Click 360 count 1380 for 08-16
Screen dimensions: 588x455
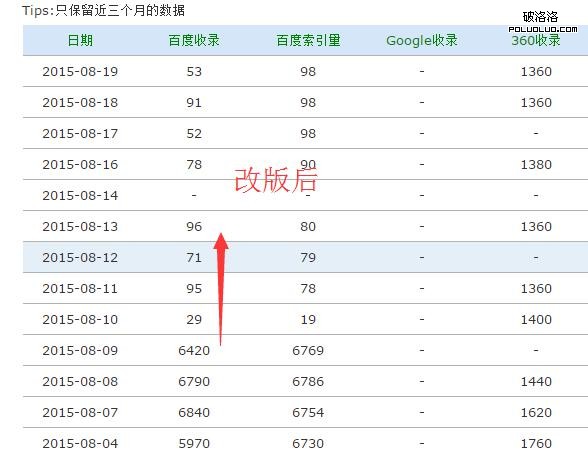536,164
